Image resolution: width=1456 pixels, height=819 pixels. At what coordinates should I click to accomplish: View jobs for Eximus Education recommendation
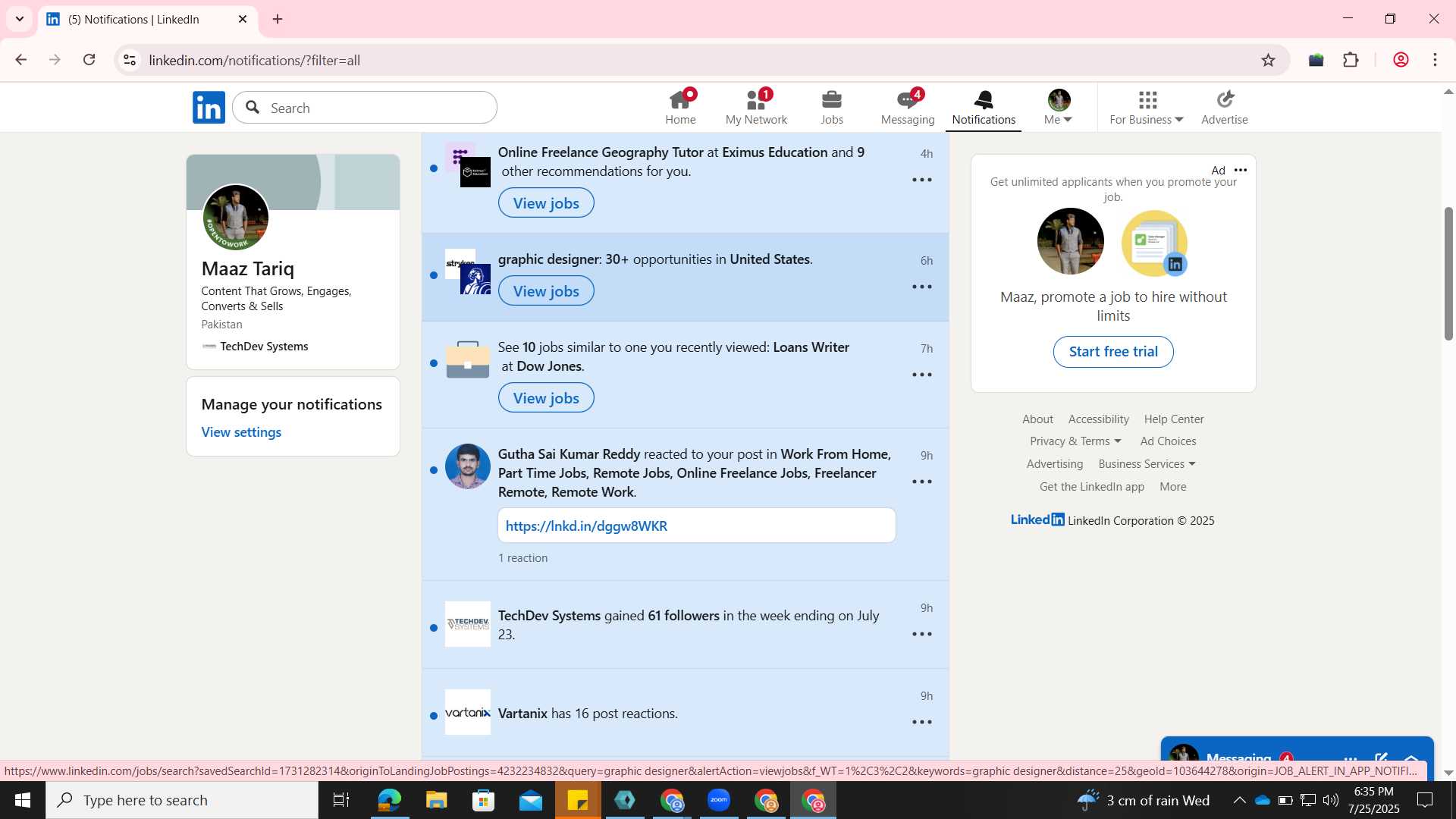546,202
